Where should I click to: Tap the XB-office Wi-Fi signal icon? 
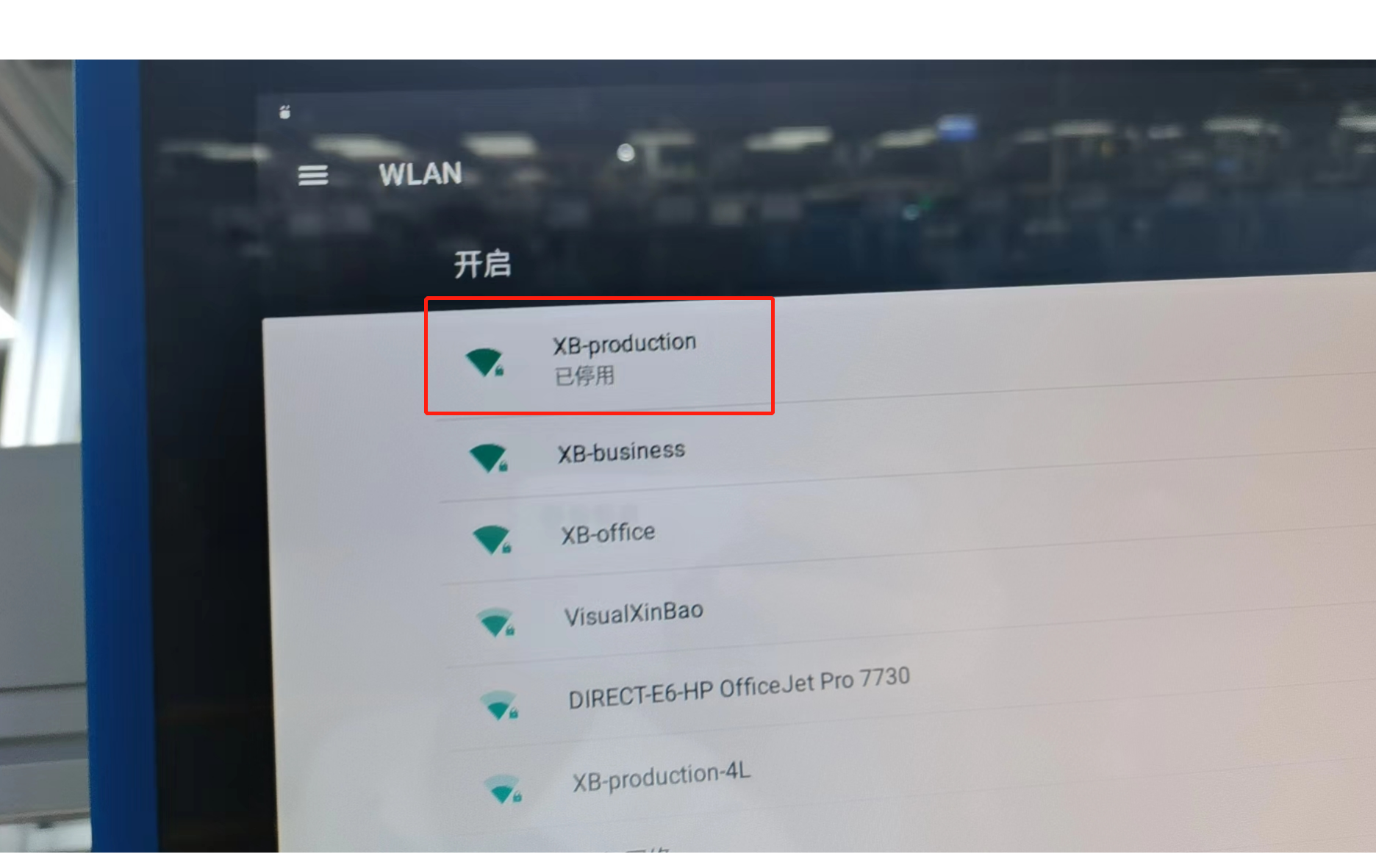[x=492, y=540]
